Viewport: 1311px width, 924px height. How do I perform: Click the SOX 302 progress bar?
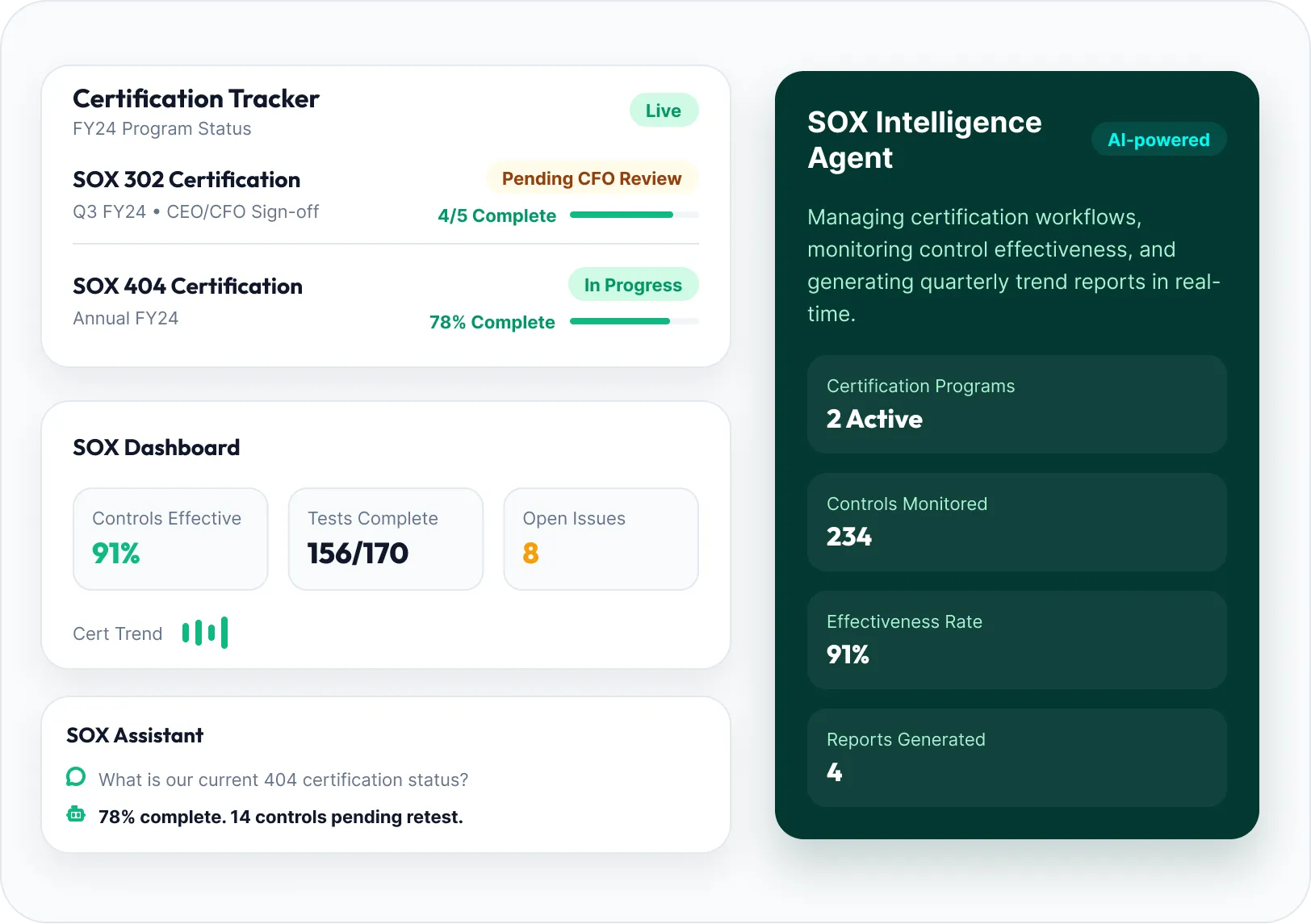(x=635, y=215)
